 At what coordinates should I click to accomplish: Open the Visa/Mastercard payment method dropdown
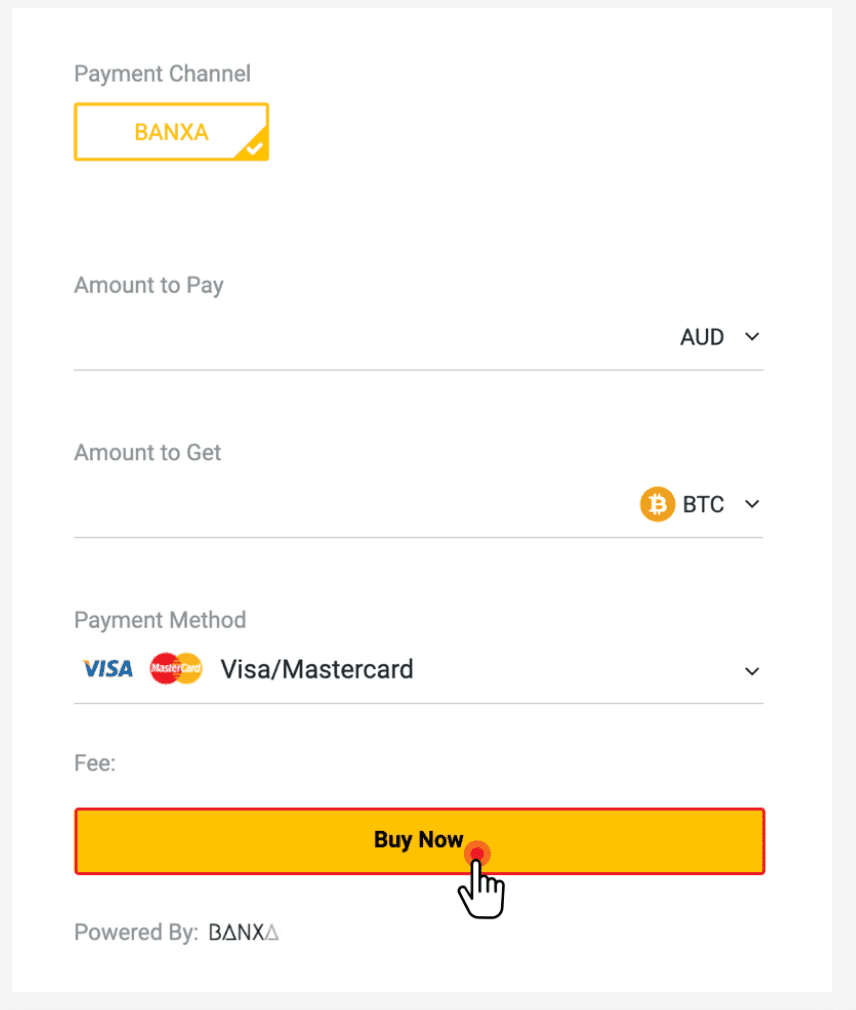click(x=419, y=669)
